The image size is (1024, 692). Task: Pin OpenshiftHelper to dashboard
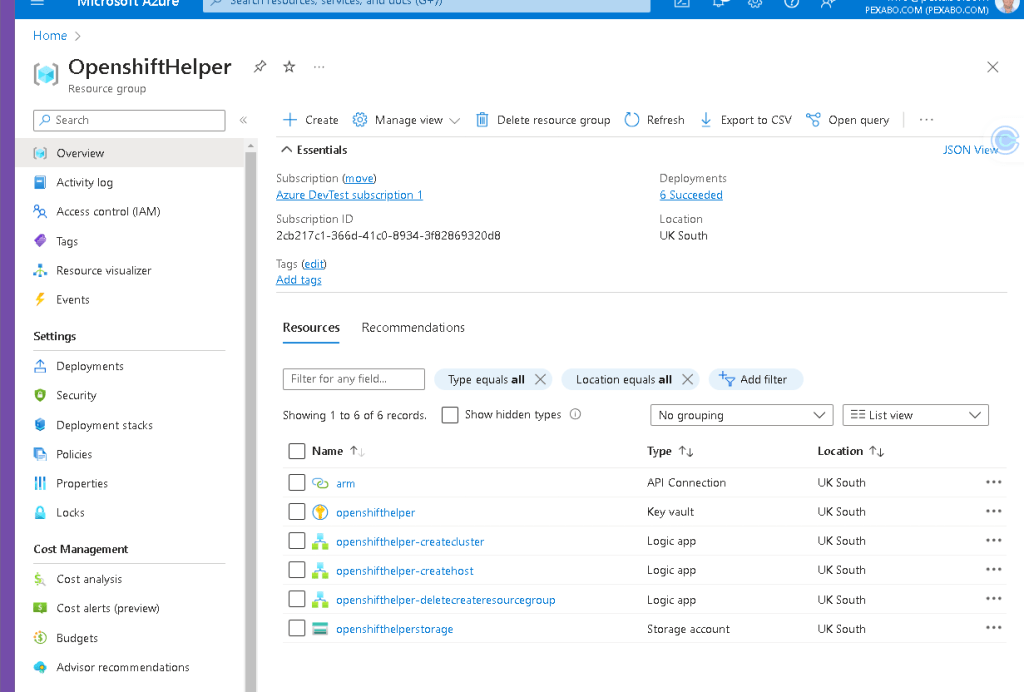260,67
